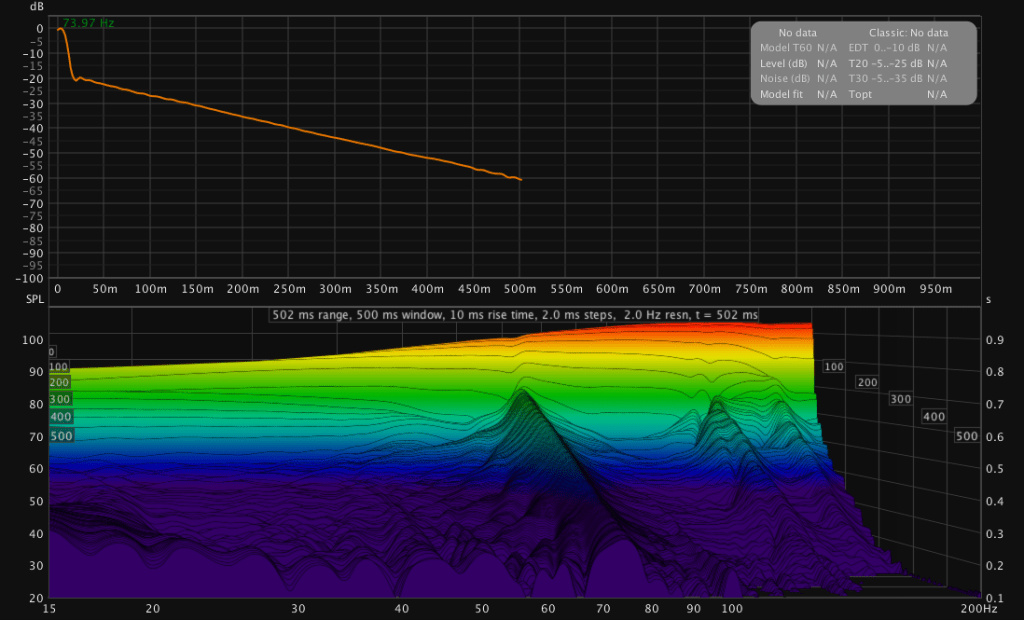Click the waterfall resonance peak near 56 Hz
This screenshot has width=1024, height=620.
[521, 392]
